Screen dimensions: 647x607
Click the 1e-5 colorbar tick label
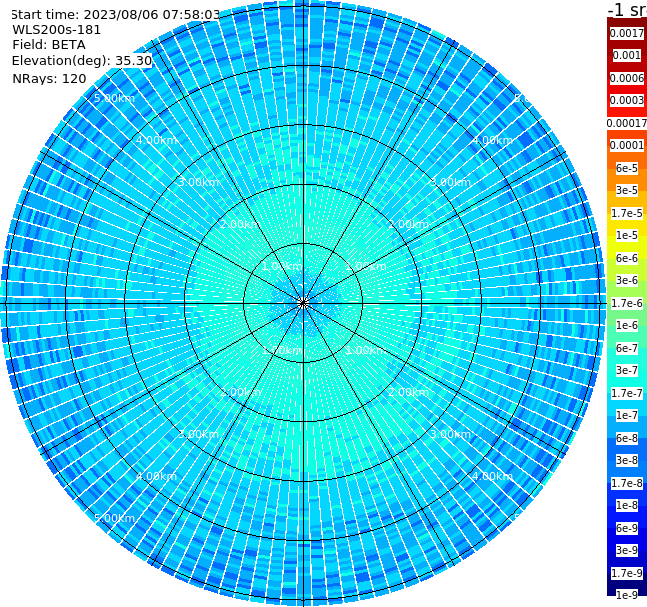tap(627, 235)
